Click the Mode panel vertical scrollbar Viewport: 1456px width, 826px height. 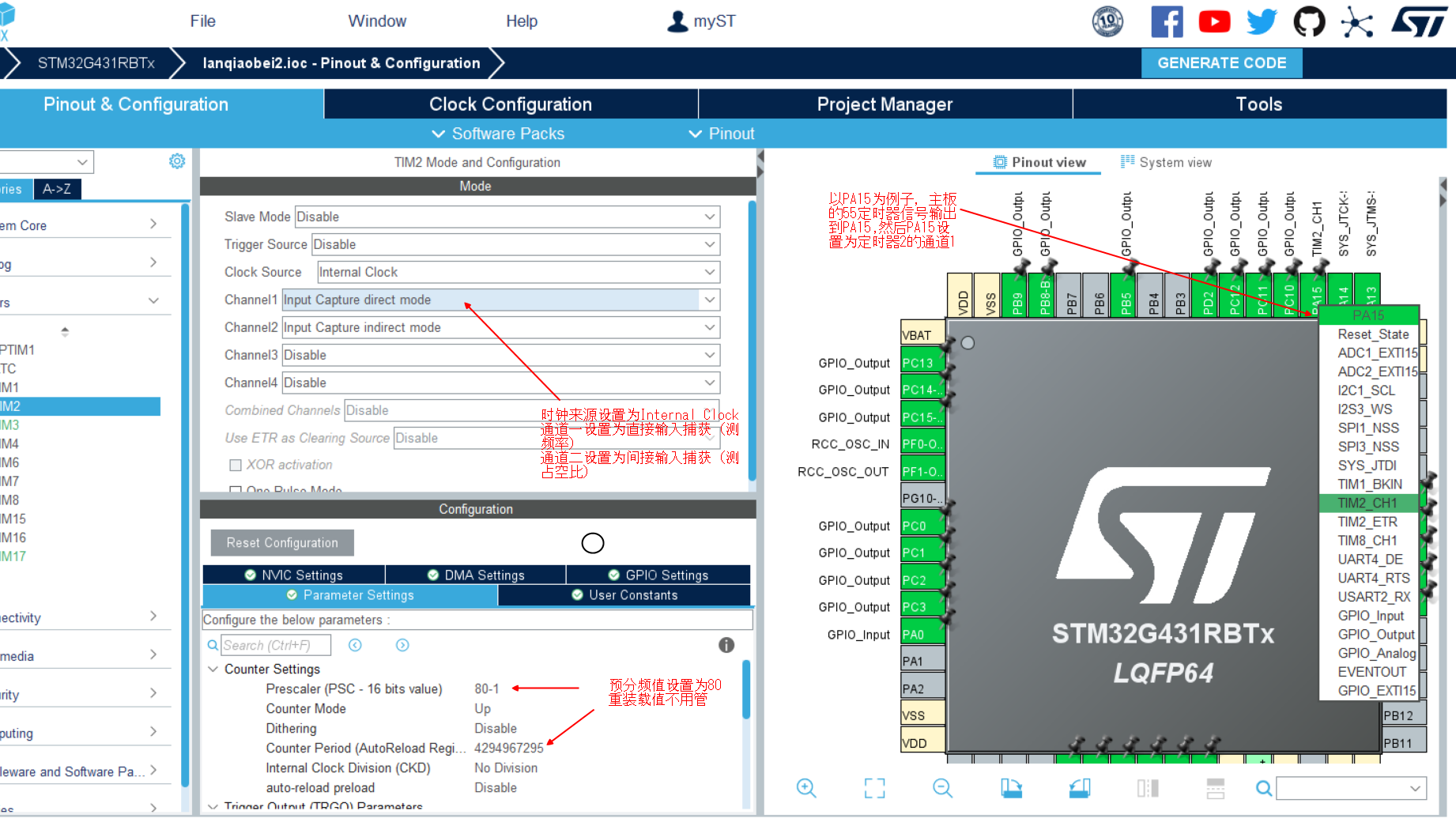pos(752,341)
